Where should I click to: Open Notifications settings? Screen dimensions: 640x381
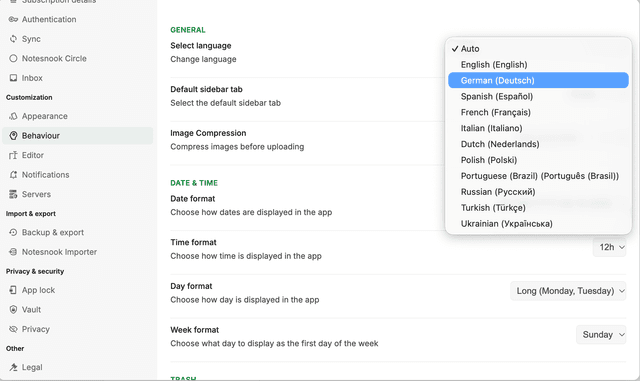(78, 175)
